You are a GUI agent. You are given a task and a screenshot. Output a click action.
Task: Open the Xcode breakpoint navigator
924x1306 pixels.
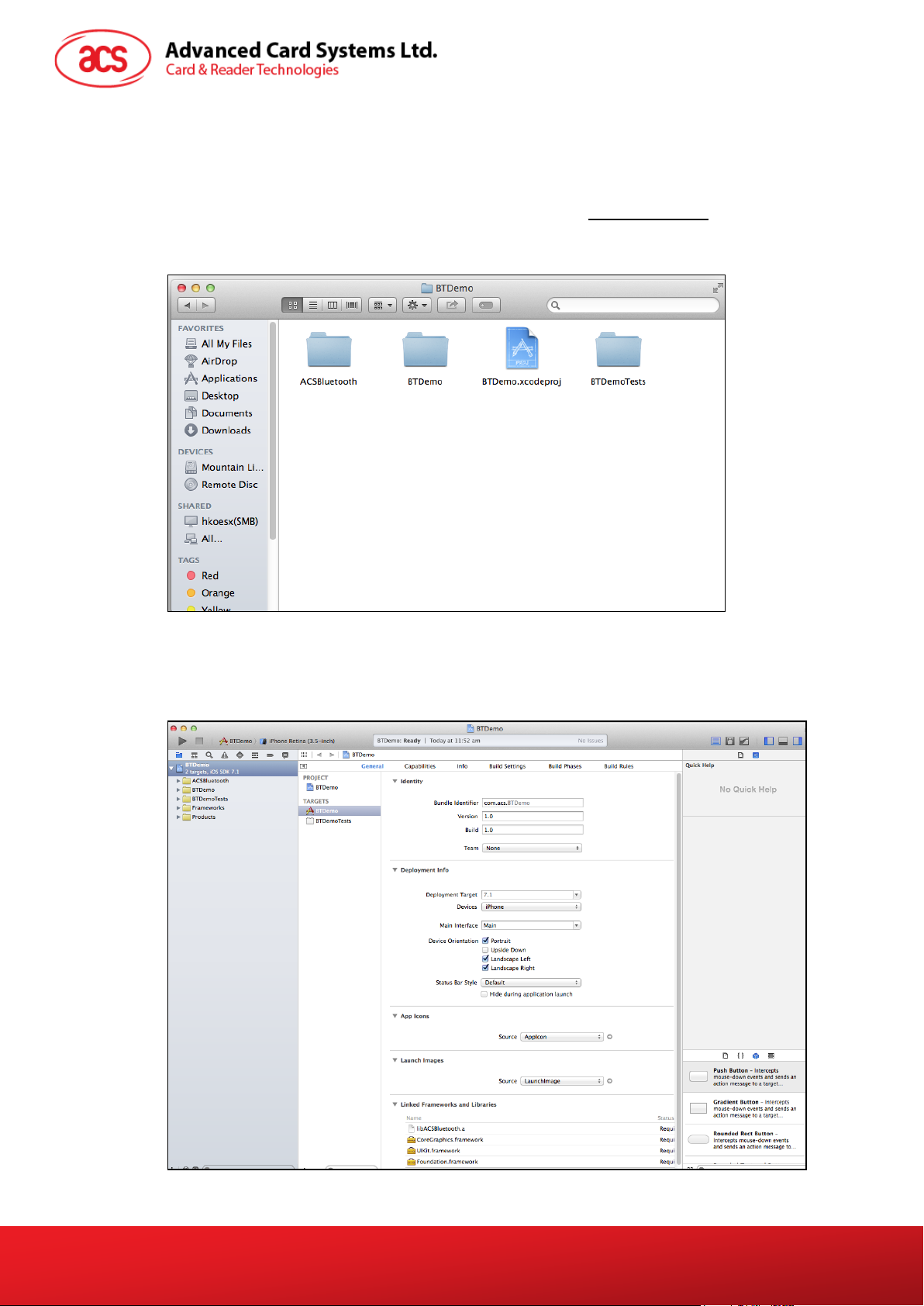click(270, 755)
